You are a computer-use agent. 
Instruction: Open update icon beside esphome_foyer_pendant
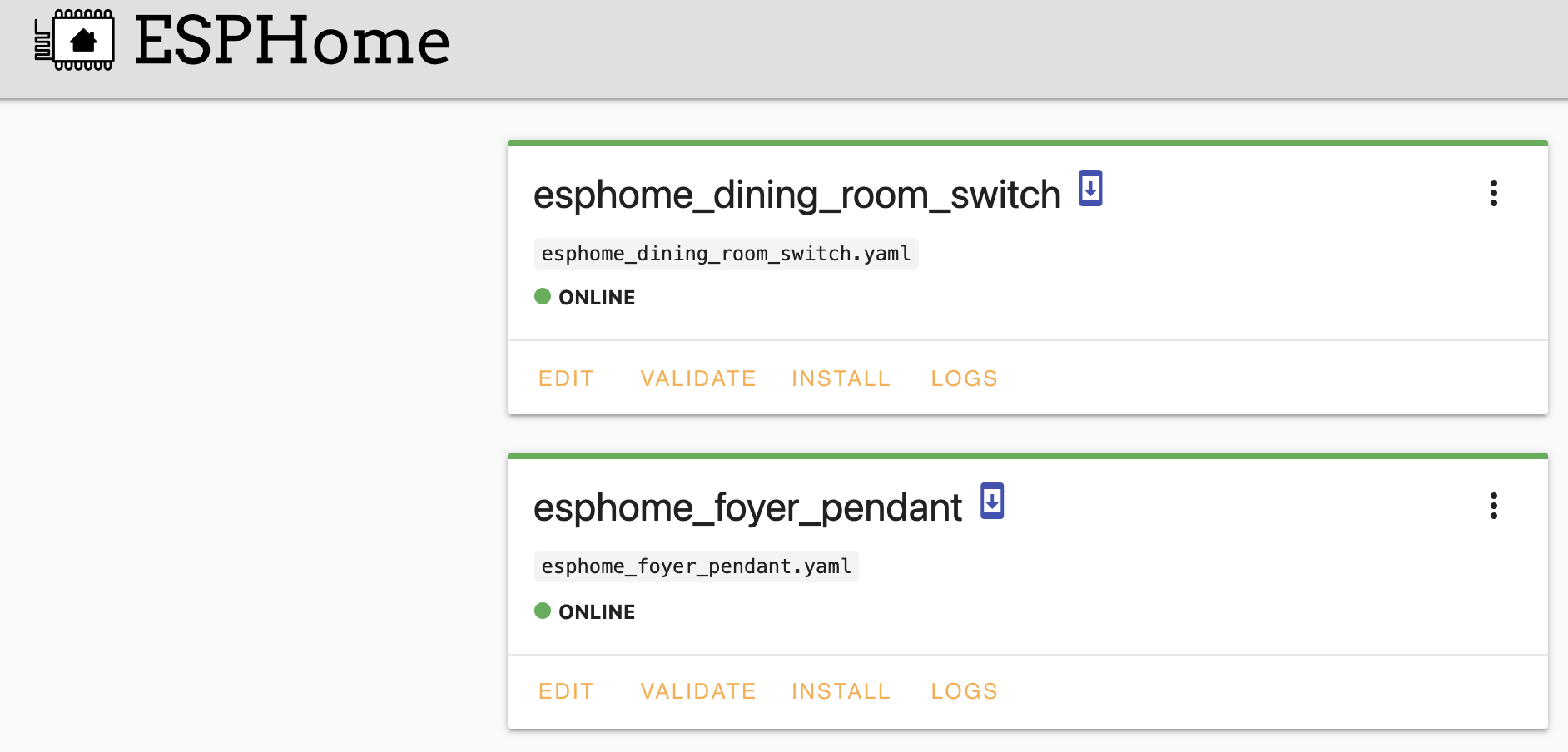pyautogui.click(x=991, y=502)
